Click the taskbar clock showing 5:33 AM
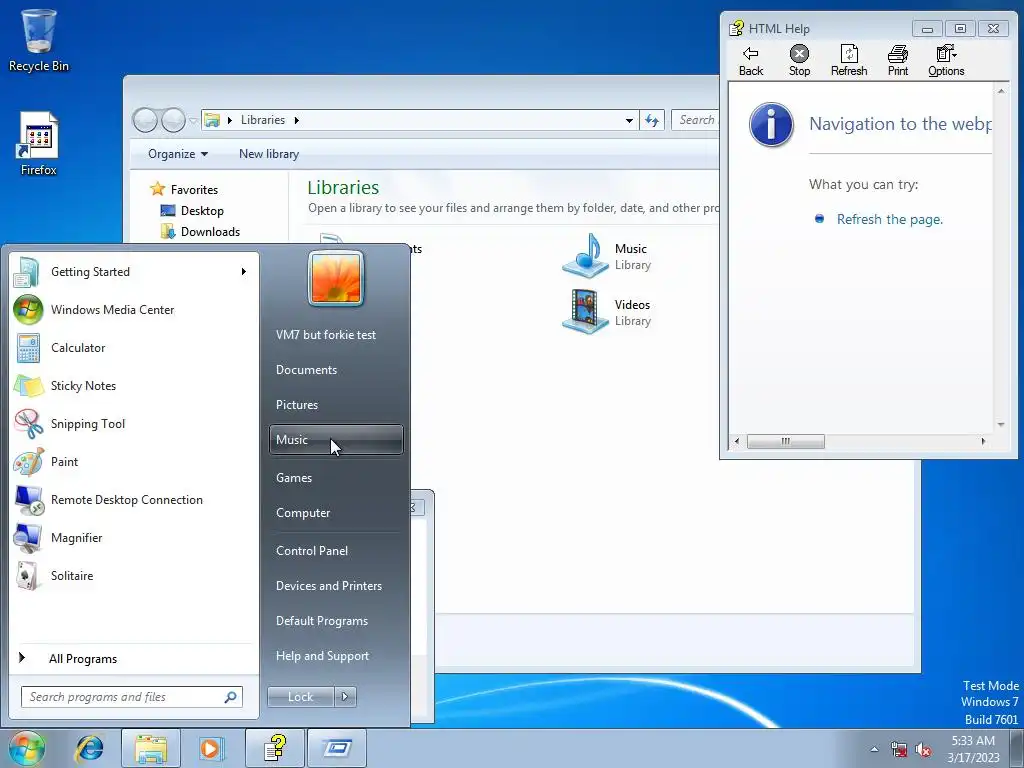Image resolution: width=1024 pixels, height=768 pixels. coord(973,749)
